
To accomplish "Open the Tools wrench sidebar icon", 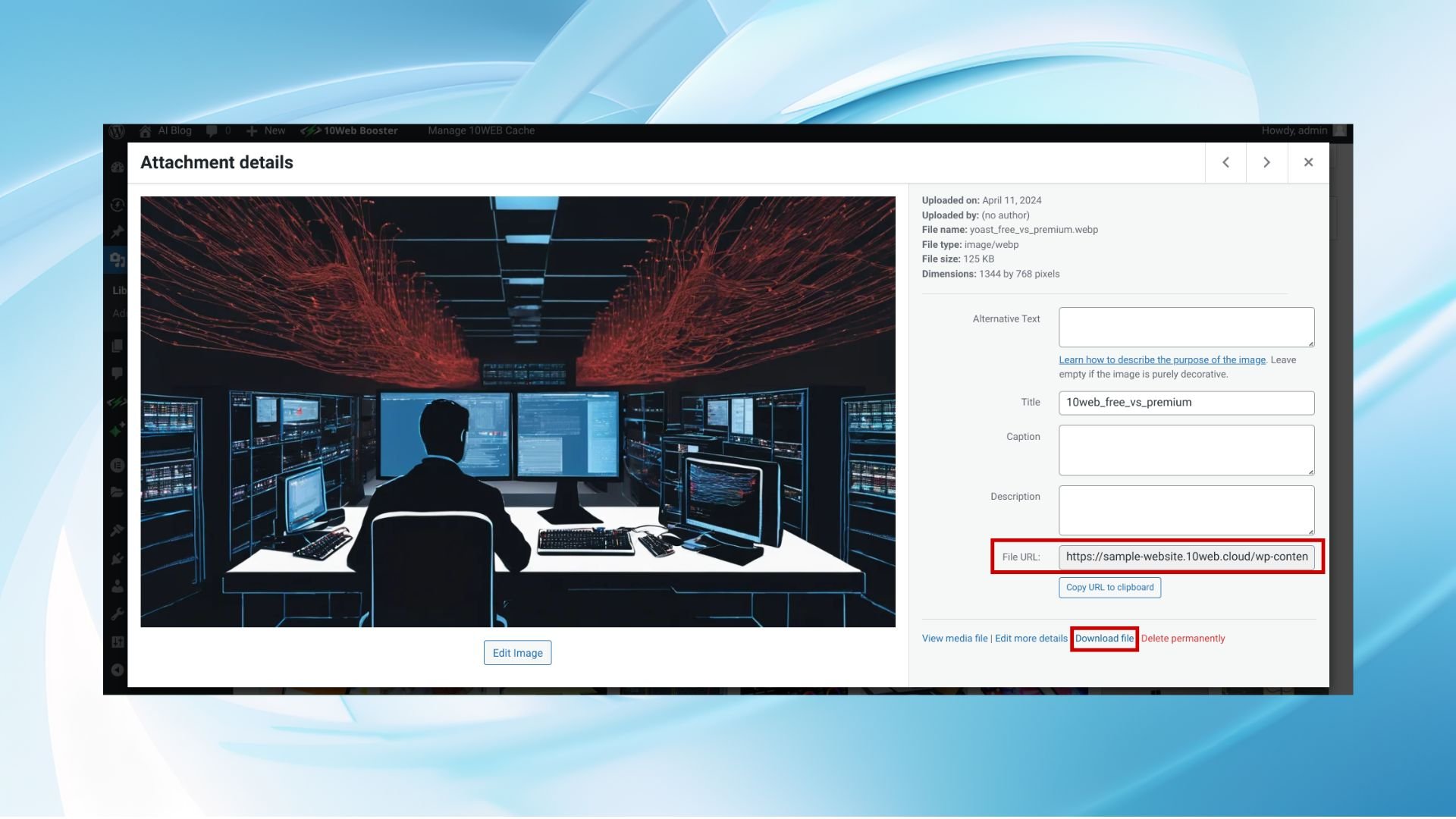I will 117,614.
